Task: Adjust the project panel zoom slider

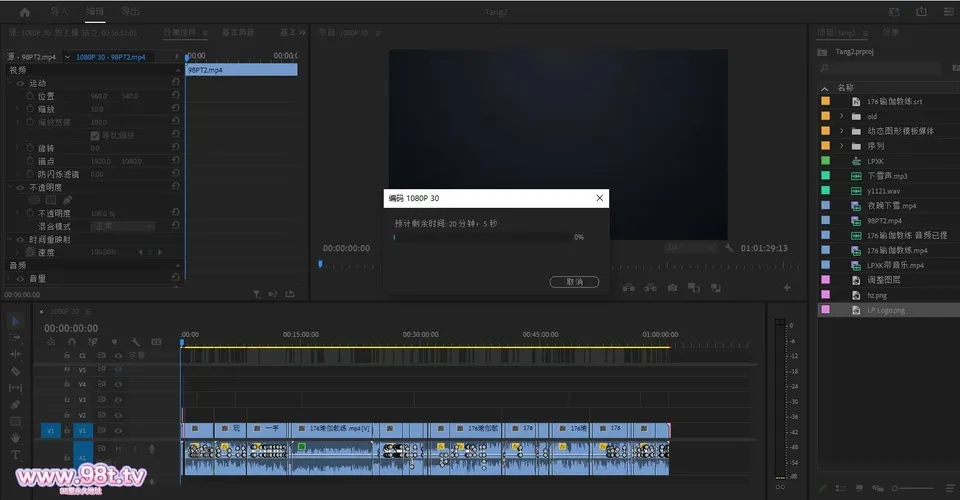Action: pyautogui.click(x=912, y=488)
